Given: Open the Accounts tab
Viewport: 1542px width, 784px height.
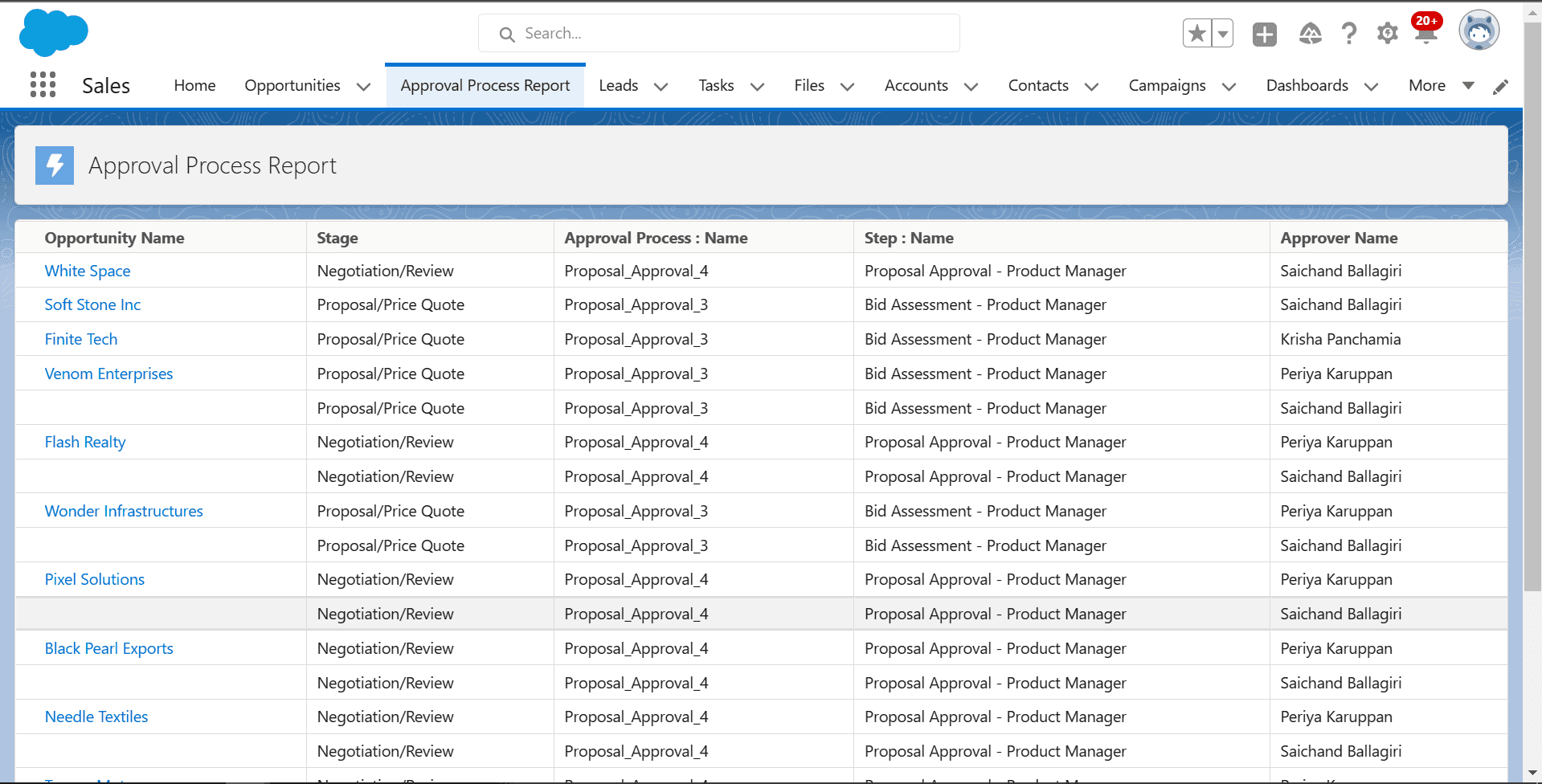Looking at the screenshot, I should click(x=916, y=85).
